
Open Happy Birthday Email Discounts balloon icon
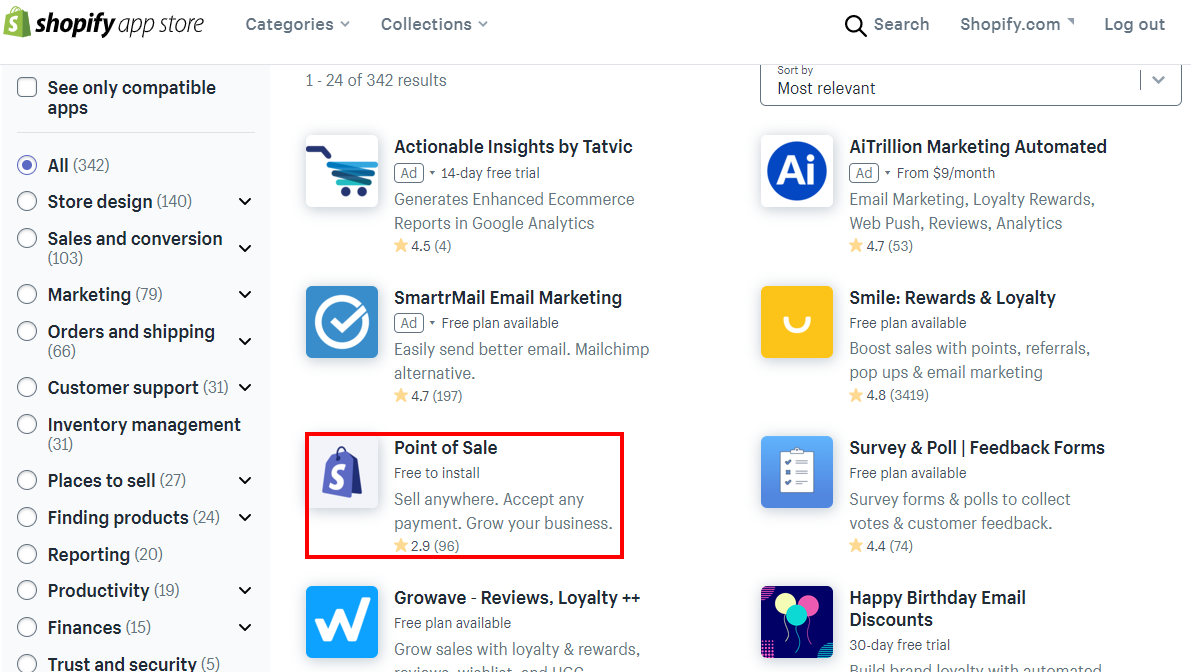coord(797,622)
